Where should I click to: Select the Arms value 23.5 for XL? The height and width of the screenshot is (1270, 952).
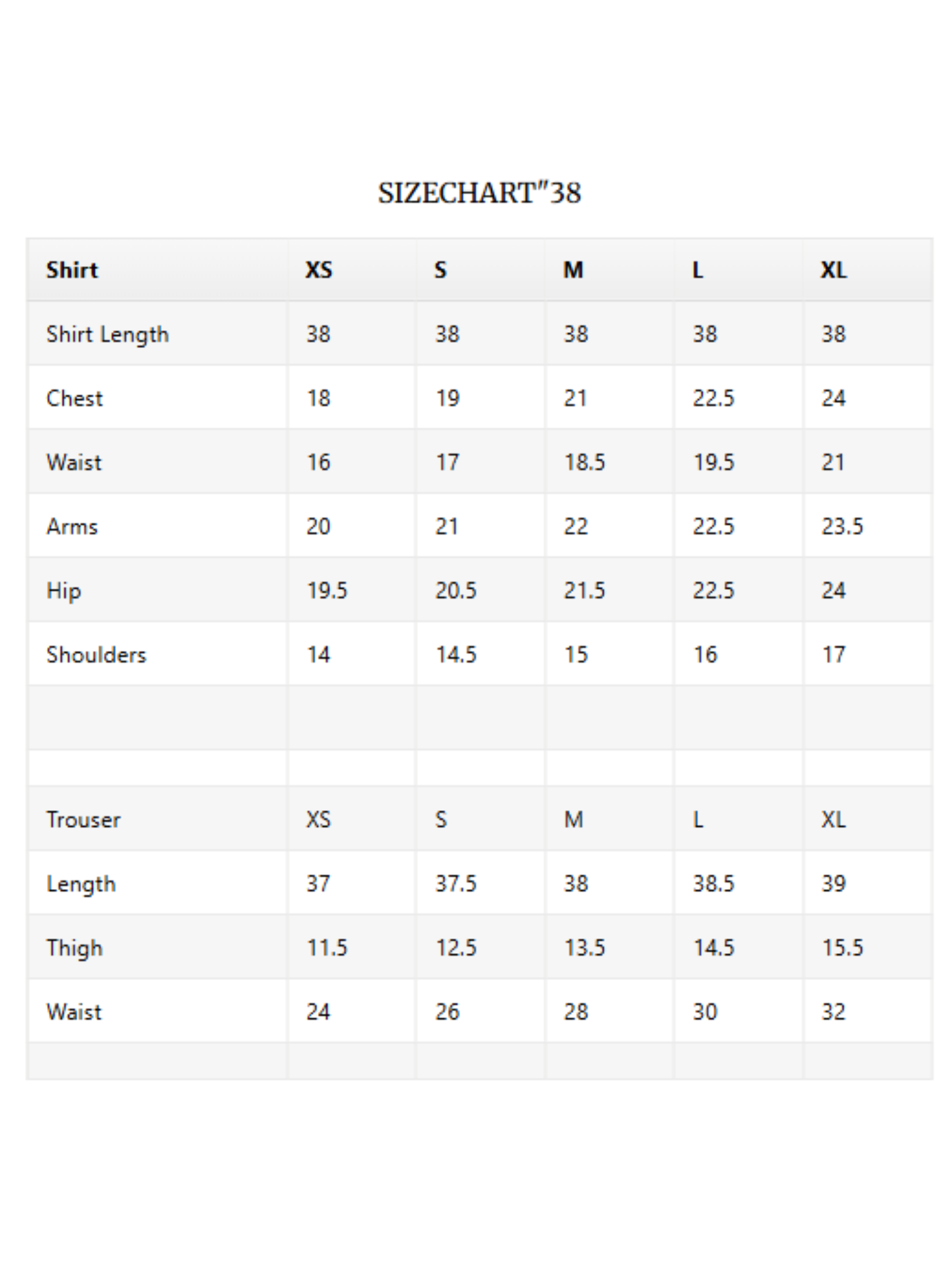pos(842,526)
